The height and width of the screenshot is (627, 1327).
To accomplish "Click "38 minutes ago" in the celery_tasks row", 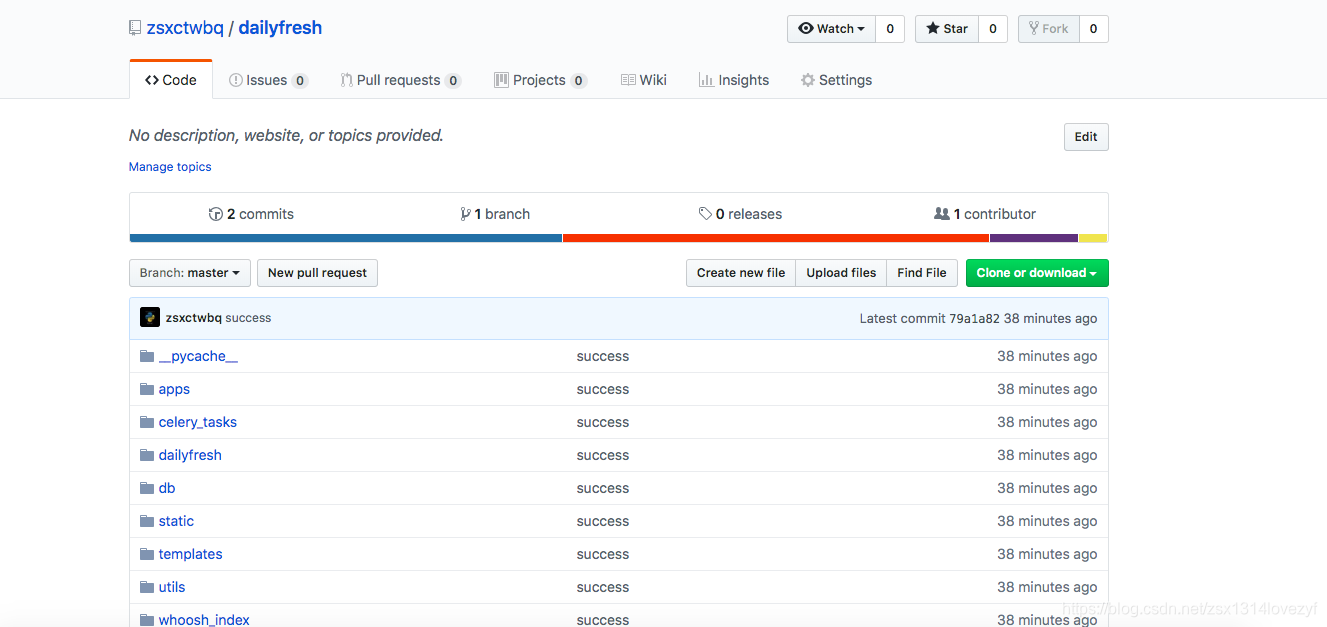I will pyautogui.click(x=1047, y=422).
